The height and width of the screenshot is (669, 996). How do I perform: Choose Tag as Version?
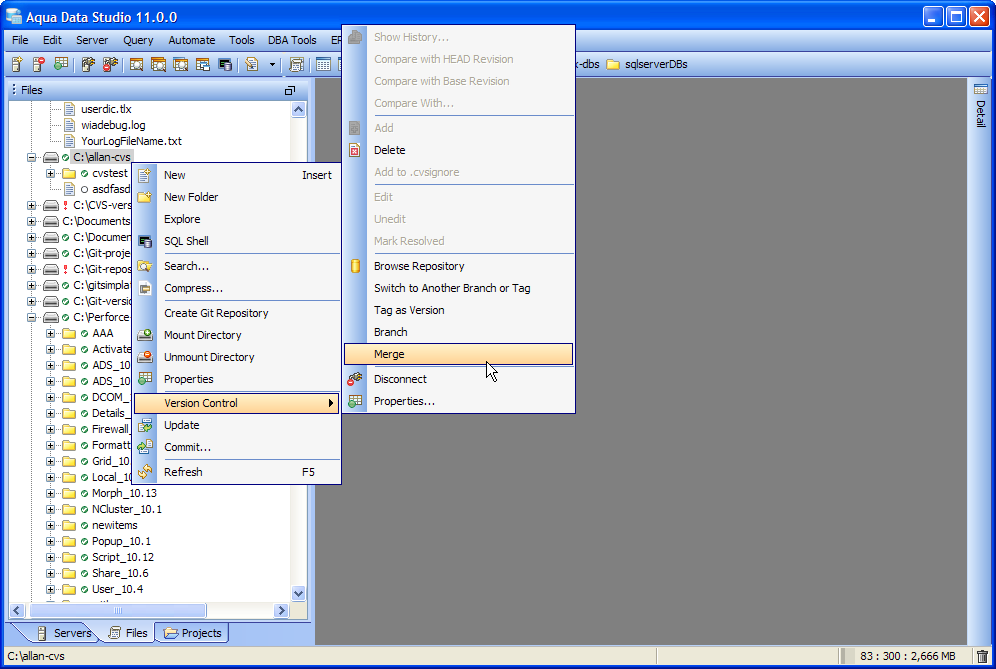(x=458, y=310)
